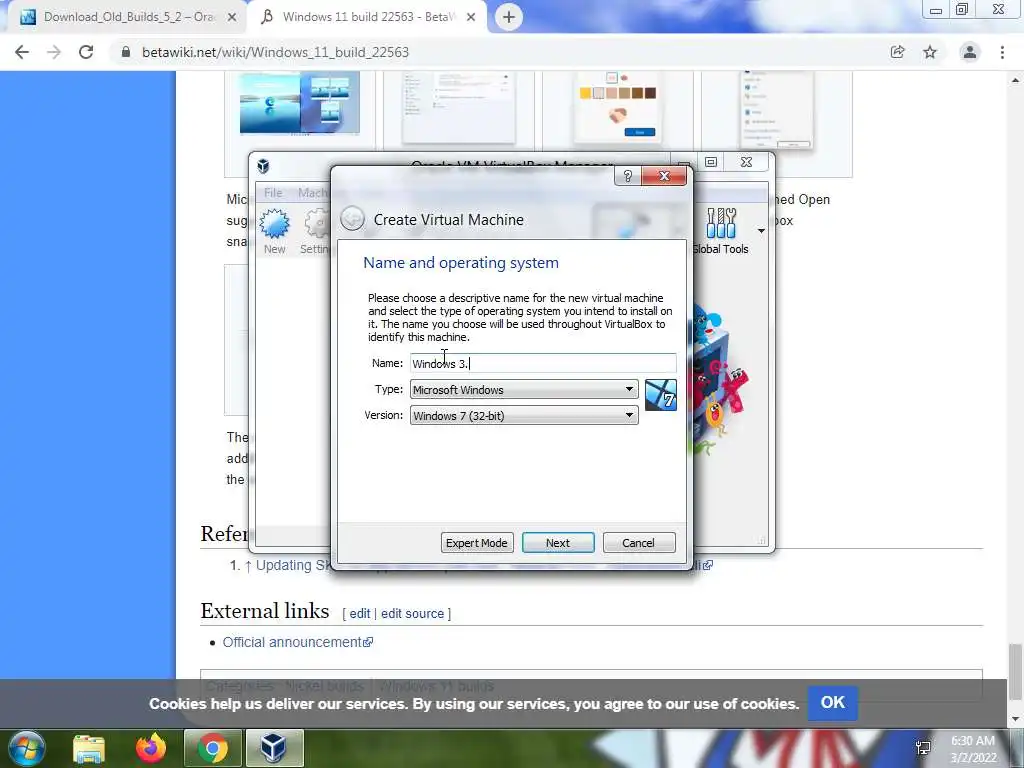Click the VirtualBox cube icon in manager title bar
Screen dimensions: 1024x768
(263, 166)
